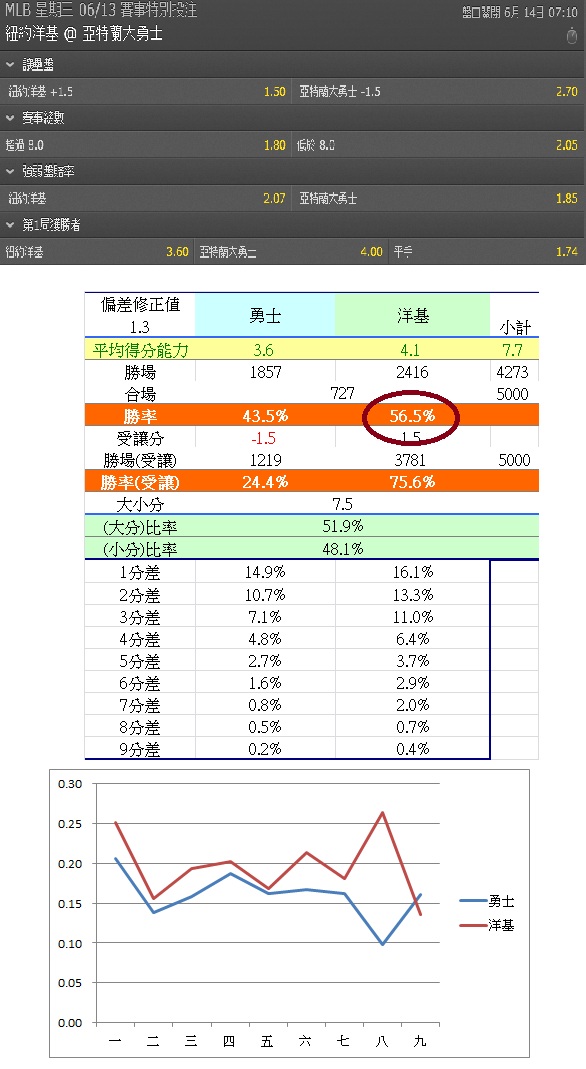Image resolution: width=586 pixels, height=1069 pixels.
Task: Click the 48.1% under ratio cell
Action: [x=342, y=548]
